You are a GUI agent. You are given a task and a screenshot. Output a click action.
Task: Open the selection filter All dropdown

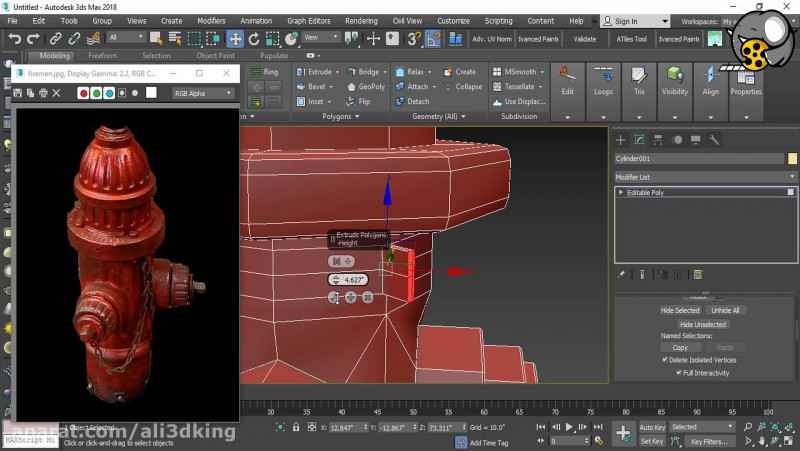coord(126,37)
